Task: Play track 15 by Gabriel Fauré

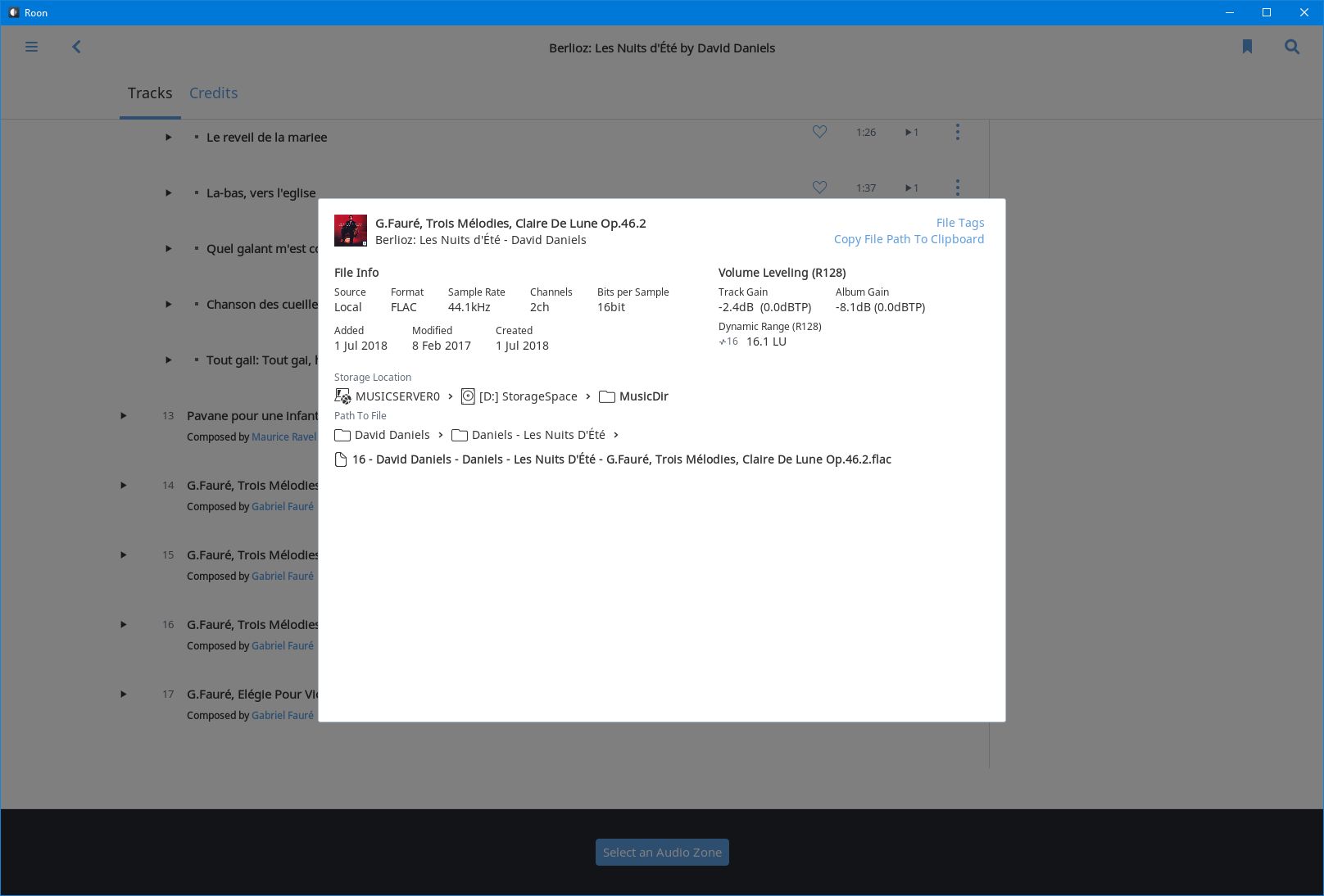Action: (124, 555)
